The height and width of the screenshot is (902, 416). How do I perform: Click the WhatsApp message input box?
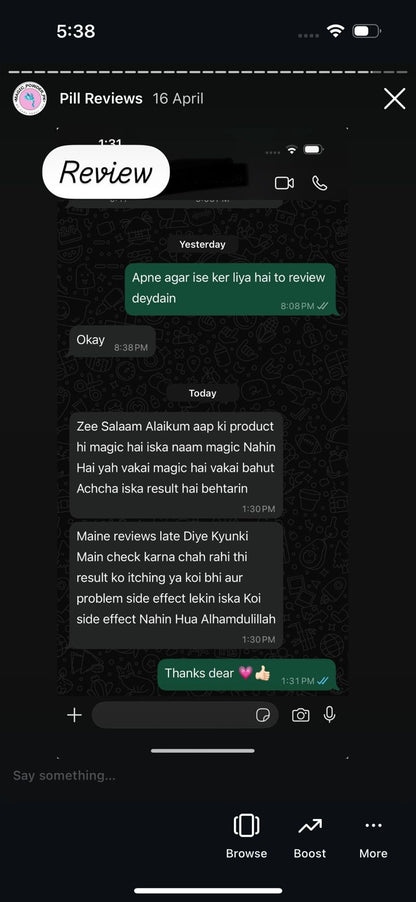[x=185, y=715]
